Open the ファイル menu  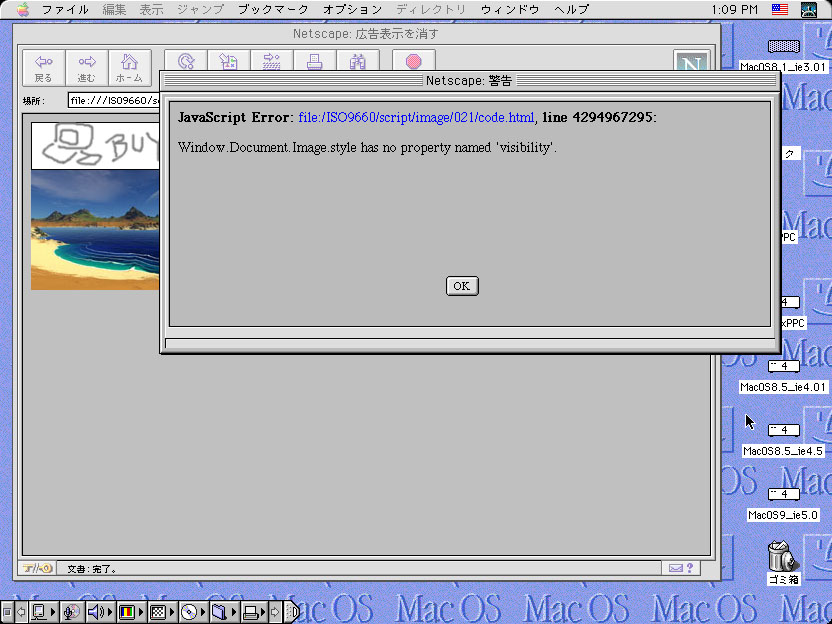65,10
